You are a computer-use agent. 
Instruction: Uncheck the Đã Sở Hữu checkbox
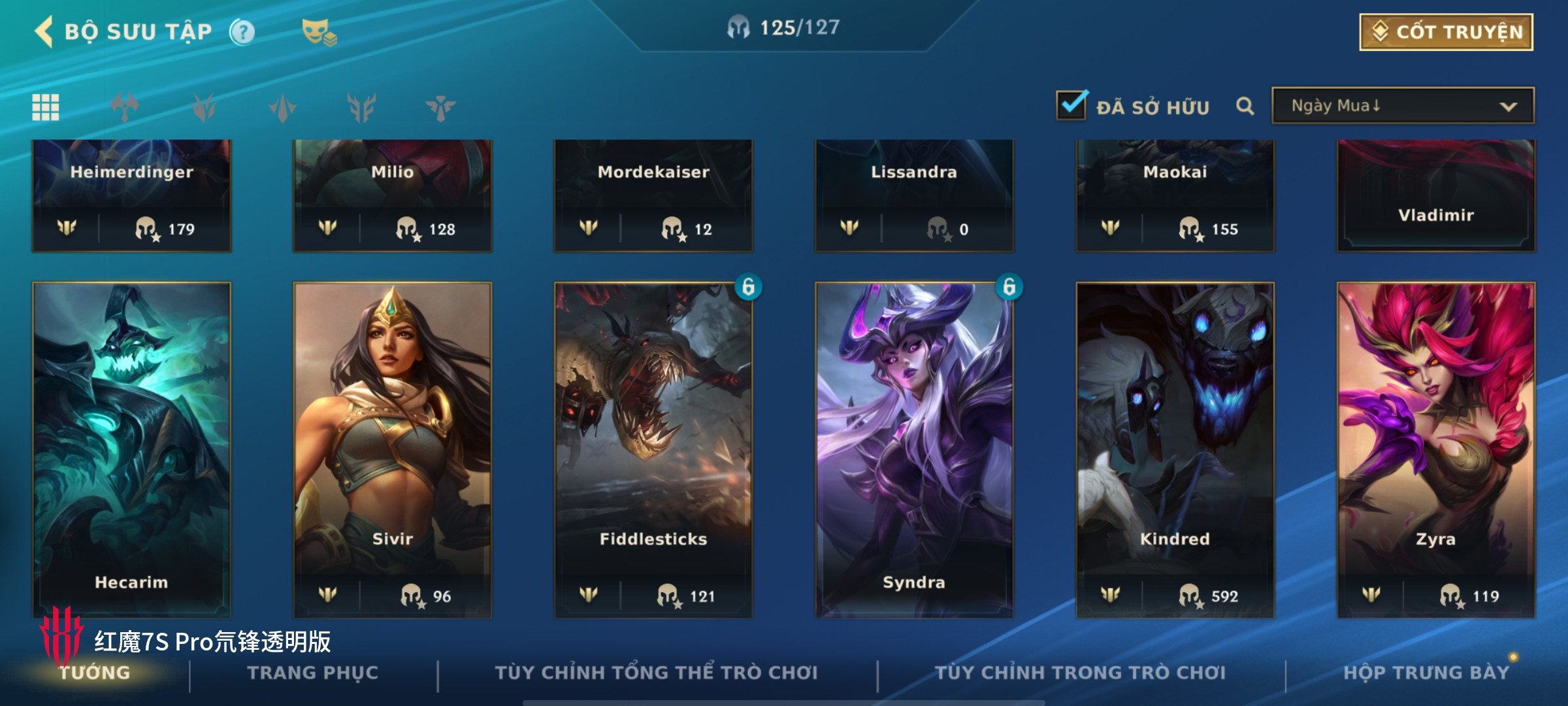(x=1071, y=105)
